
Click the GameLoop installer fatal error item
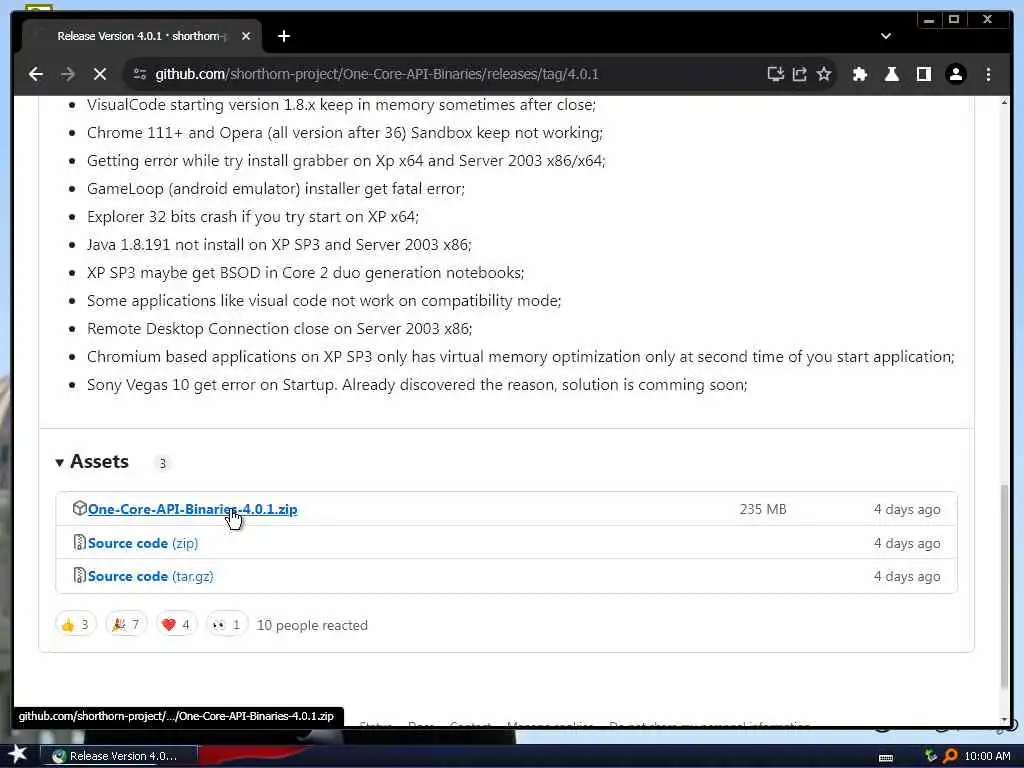click(x=276, y=189)
